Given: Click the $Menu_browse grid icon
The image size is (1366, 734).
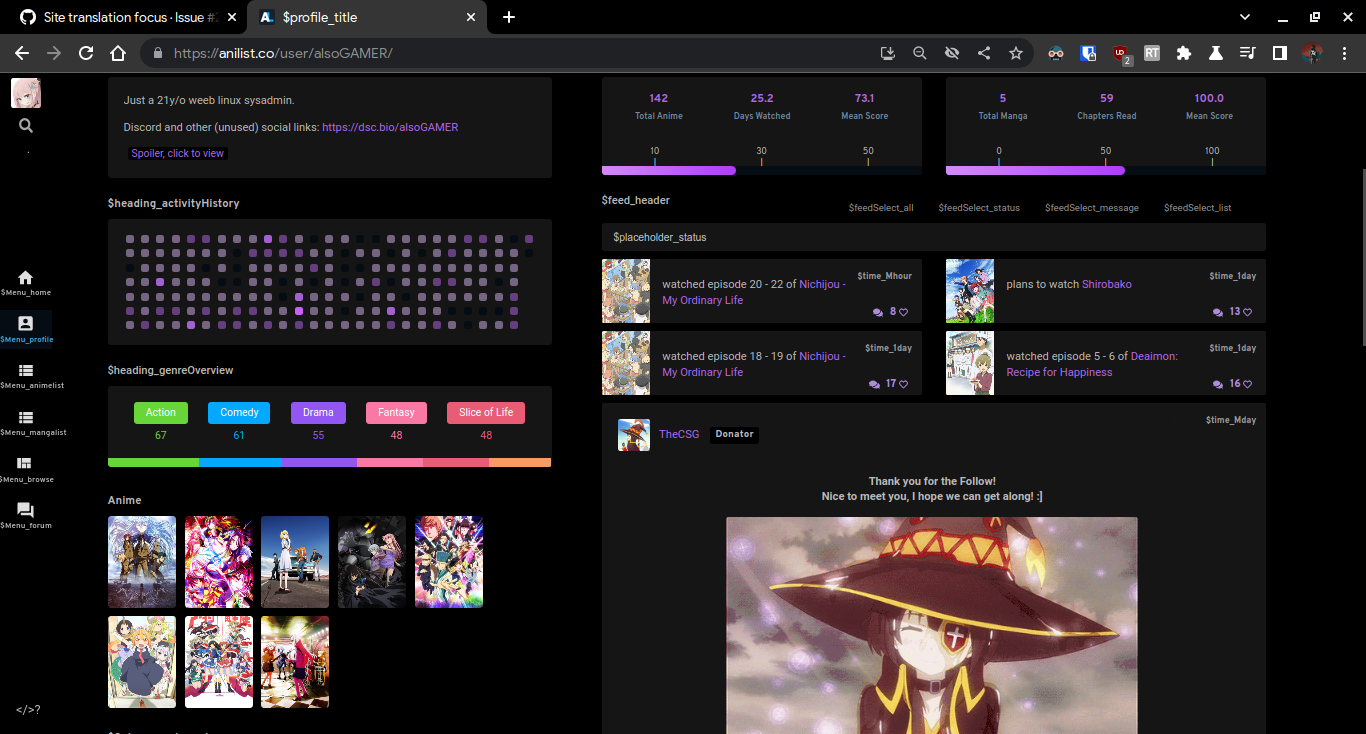Looking at the screenshot, I should tap(25, 463).
